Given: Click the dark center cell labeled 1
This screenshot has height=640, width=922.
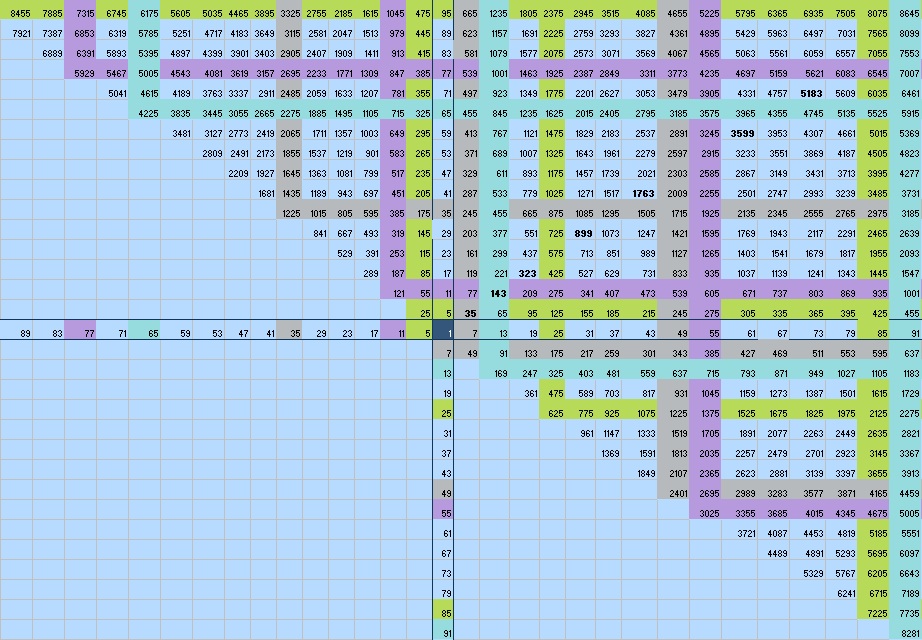Looking at the screenshot, I should (x=448, y=331).
